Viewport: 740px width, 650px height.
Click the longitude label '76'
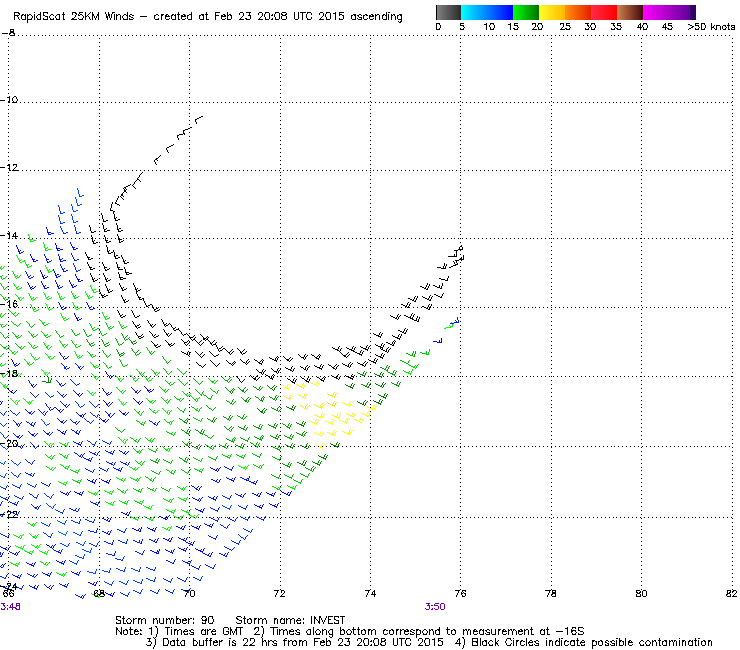[461, 594]
